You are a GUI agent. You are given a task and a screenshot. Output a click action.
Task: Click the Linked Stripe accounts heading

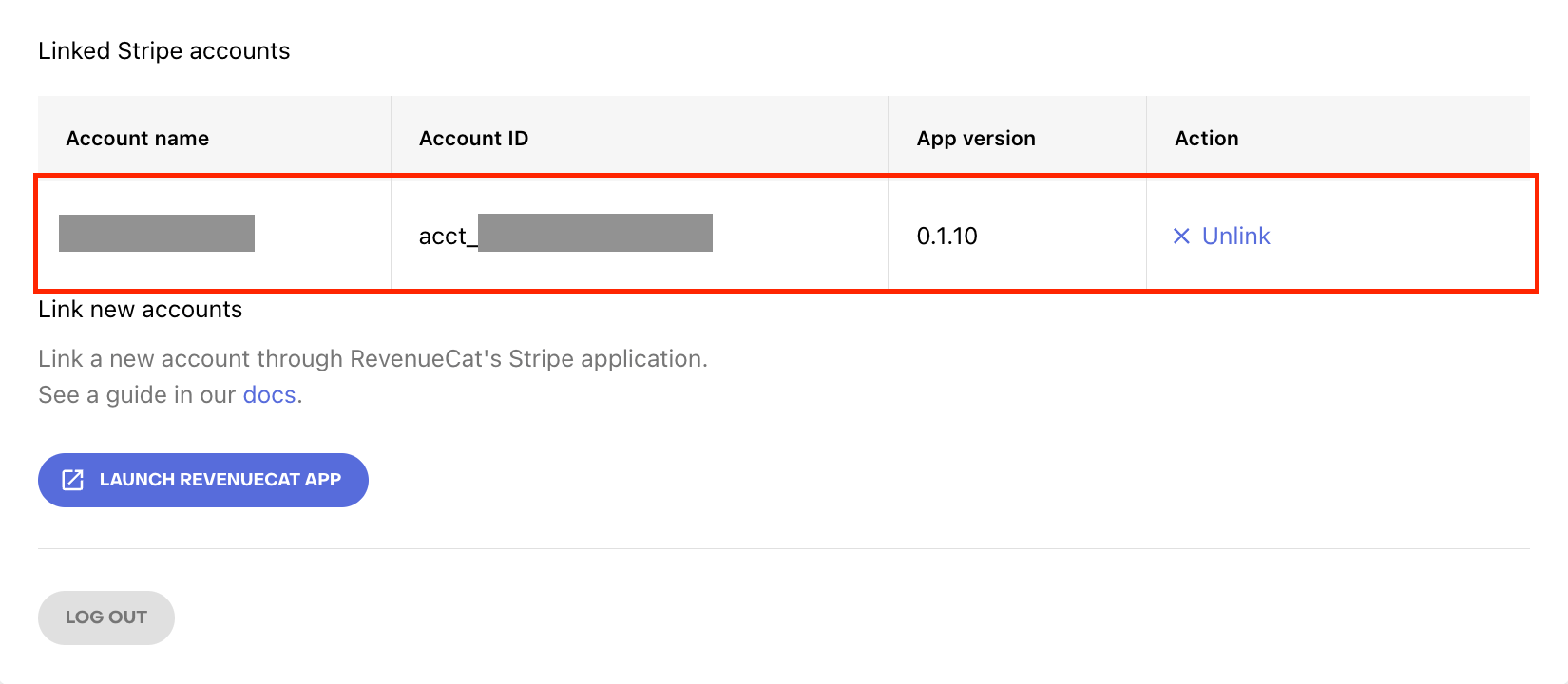(x=164, y=51)
